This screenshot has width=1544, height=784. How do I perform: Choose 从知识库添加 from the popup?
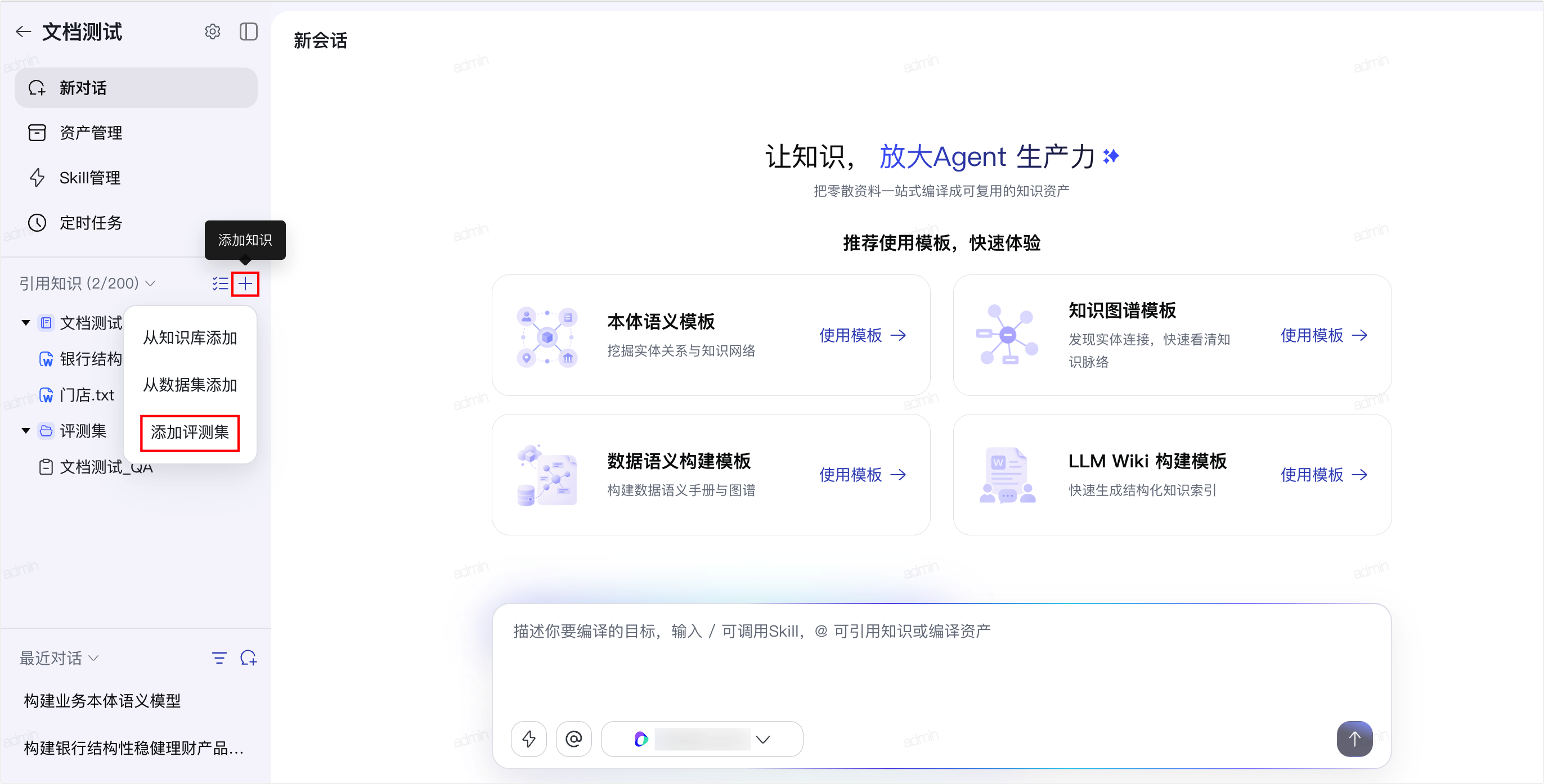coord(190,338)
